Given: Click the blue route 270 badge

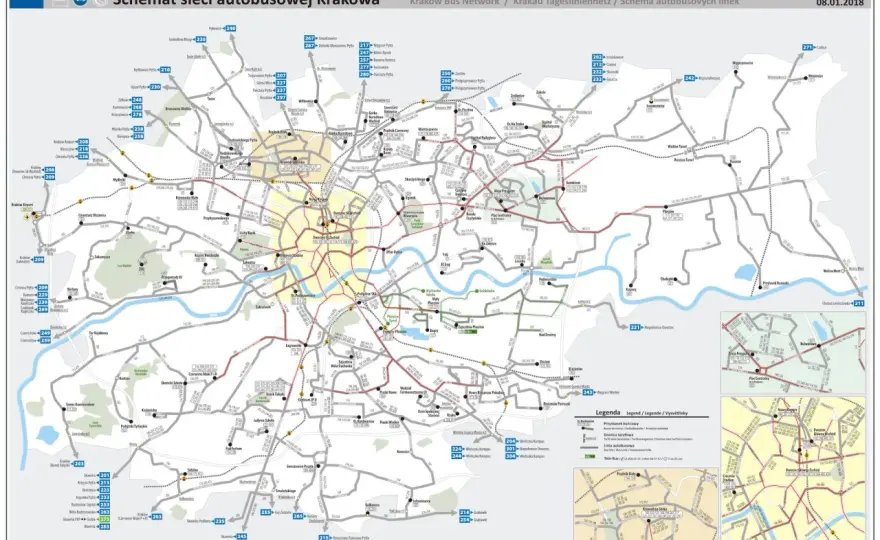Looking at the screenshot, I should click(x=446, y=88).
